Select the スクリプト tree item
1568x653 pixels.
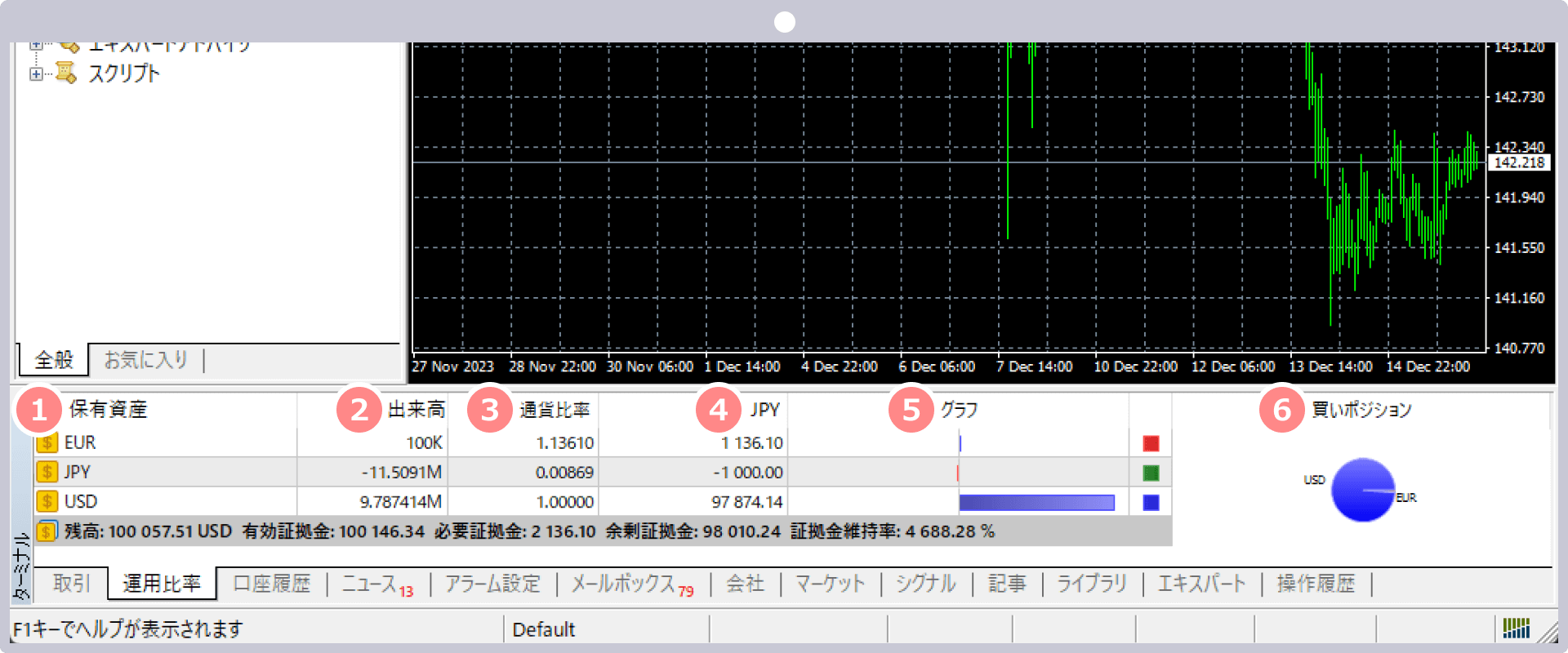(x=124, y=73)
